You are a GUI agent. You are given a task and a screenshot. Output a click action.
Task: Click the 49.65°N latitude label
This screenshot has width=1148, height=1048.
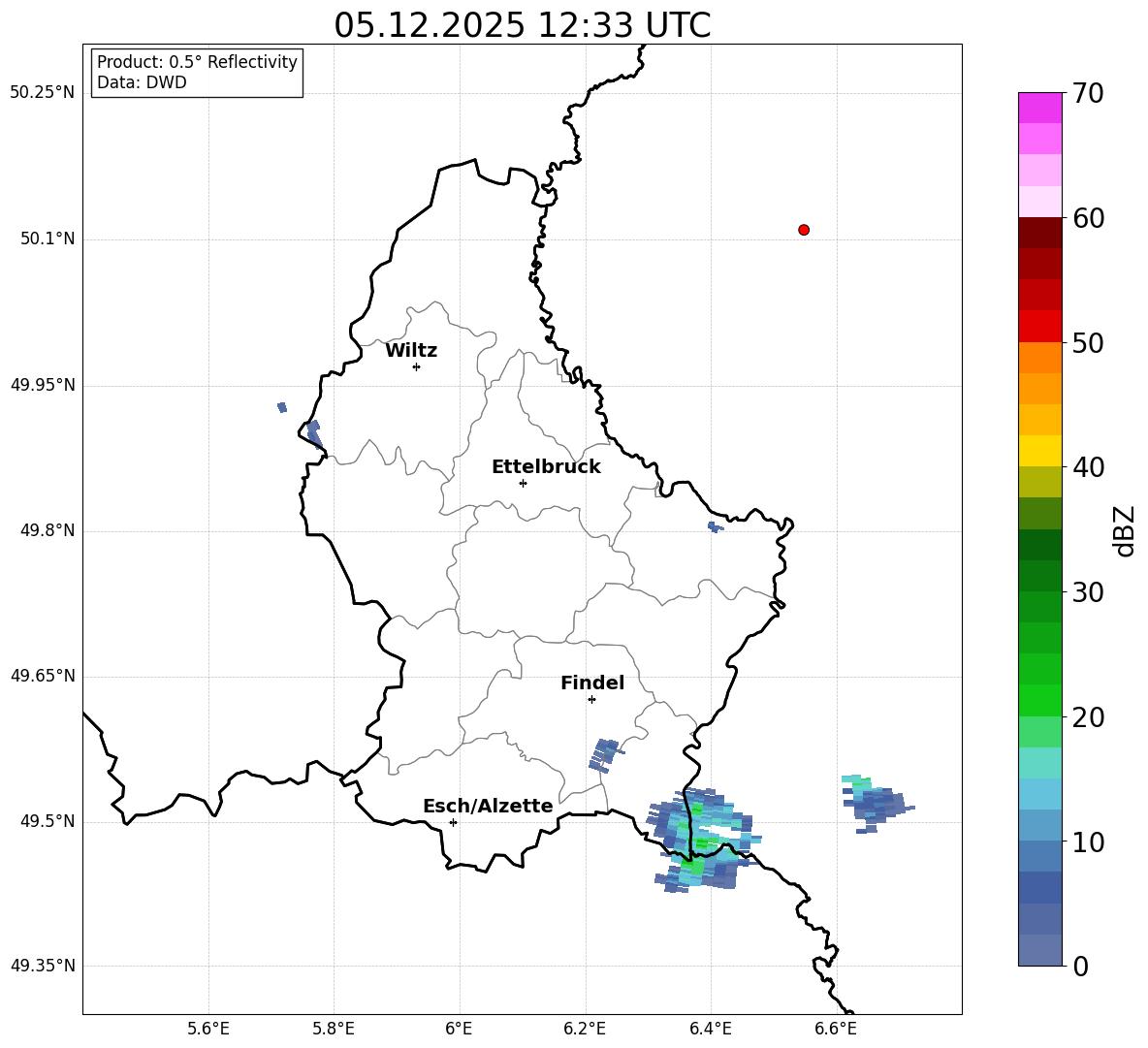(x=43, y=675)
